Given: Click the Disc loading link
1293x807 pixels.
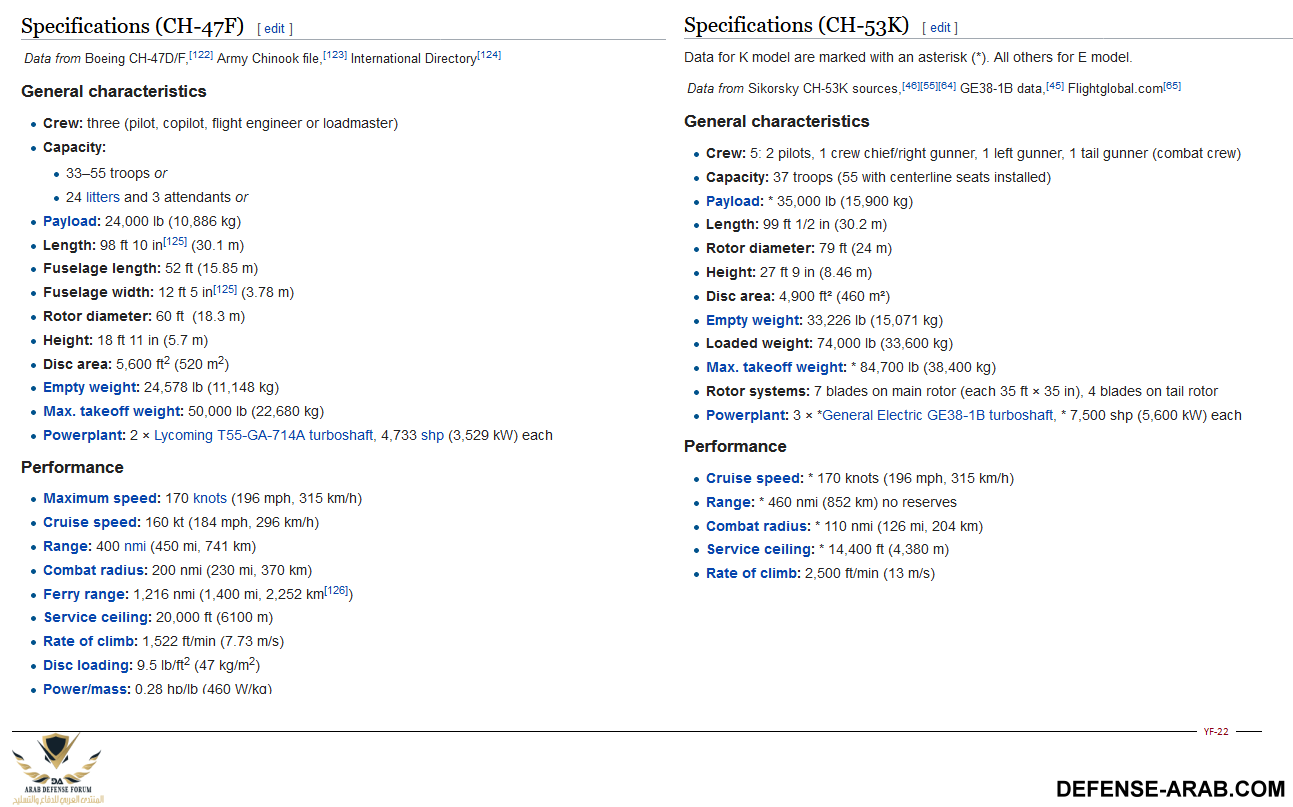Looking at the screenshot, I should click(x=87, y=666).
